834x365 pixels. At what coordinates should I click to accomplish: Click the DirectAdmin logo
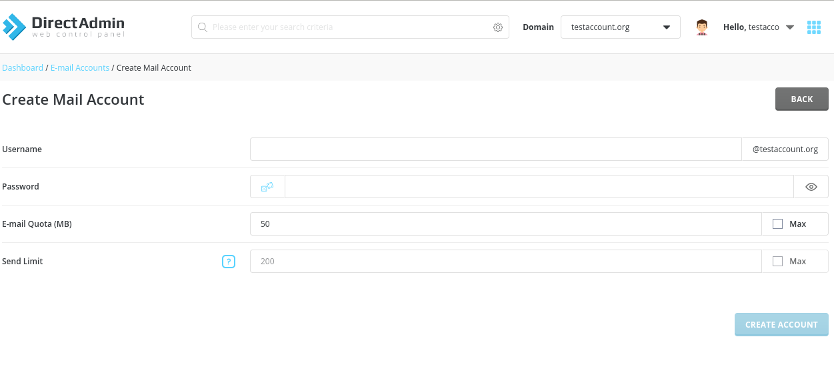[64, 27]
